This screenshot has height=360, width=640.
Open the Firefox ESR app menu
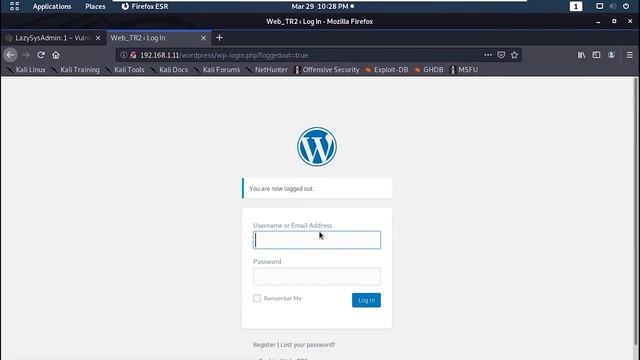pyautogui.click(x=145, y=7)
